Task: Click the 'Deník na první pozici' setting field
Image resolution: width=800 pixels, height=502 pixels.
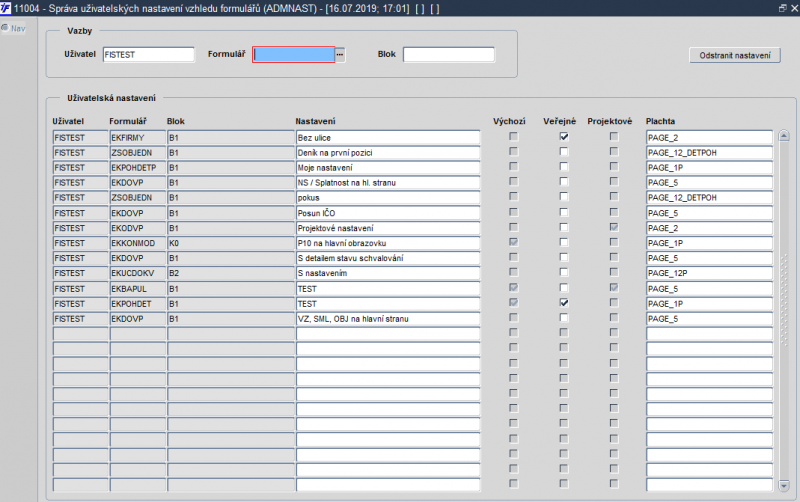Action: tap(387, 152)
